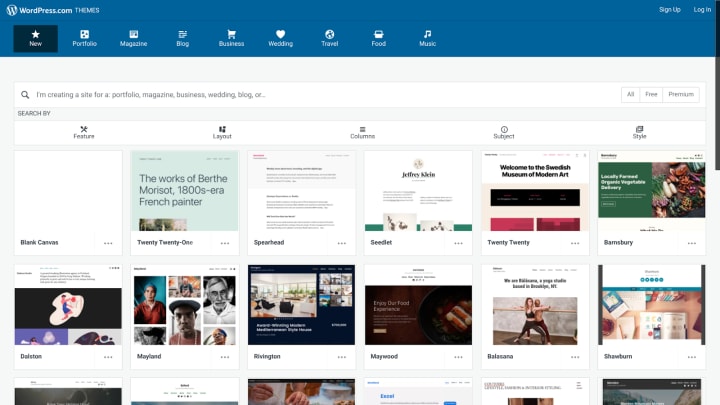Open the Shawburn theme preview
Screen dimensions: 720x405
click(652, 305)
